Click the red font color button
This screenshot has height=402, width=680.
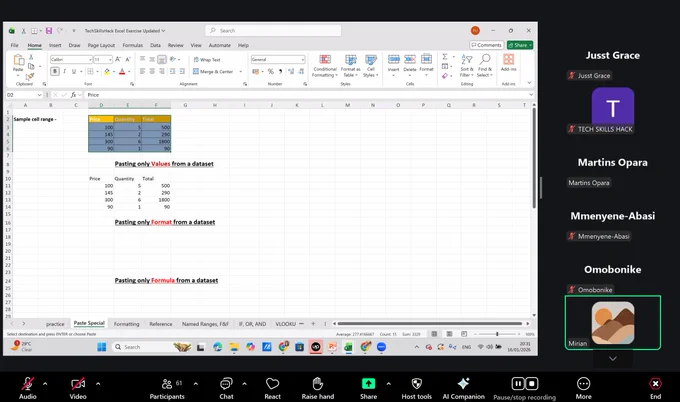(x=122, y=72)
